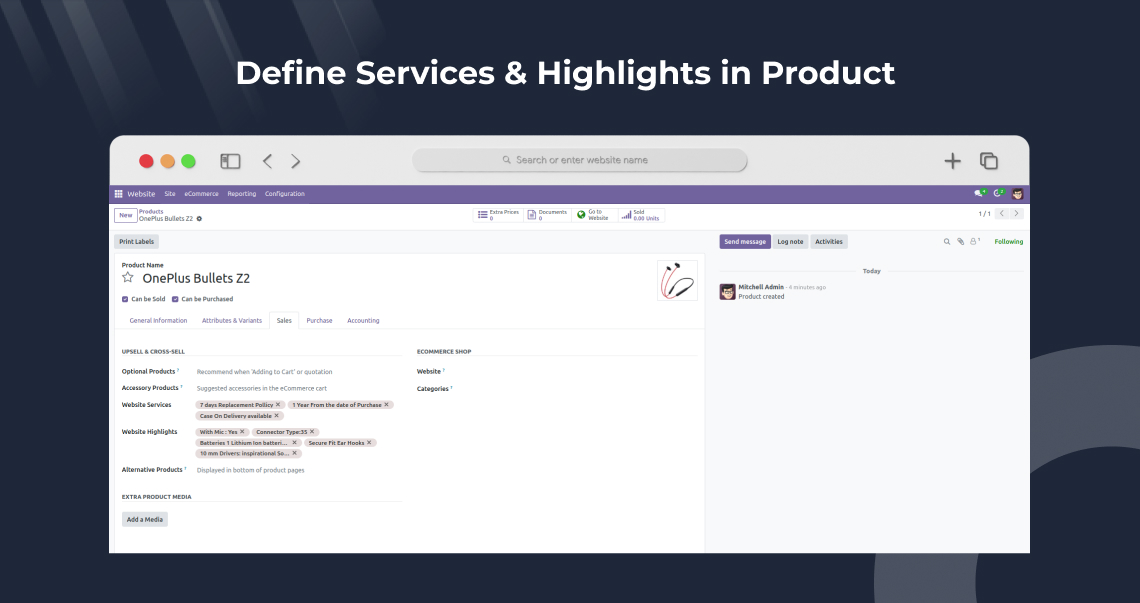Screen dimensions: 1140x603
Task: Click the Go to Website globe button
Action: click(x=594, y=215)
